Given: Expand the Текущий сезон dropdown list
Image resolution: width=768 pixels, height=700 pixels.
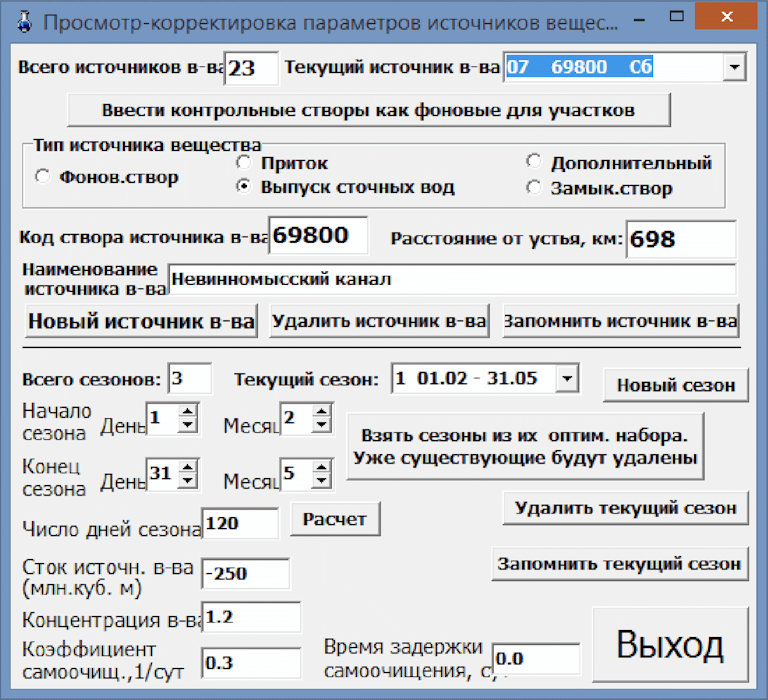Looking at the screenshot, I should [x=567, y=379].
